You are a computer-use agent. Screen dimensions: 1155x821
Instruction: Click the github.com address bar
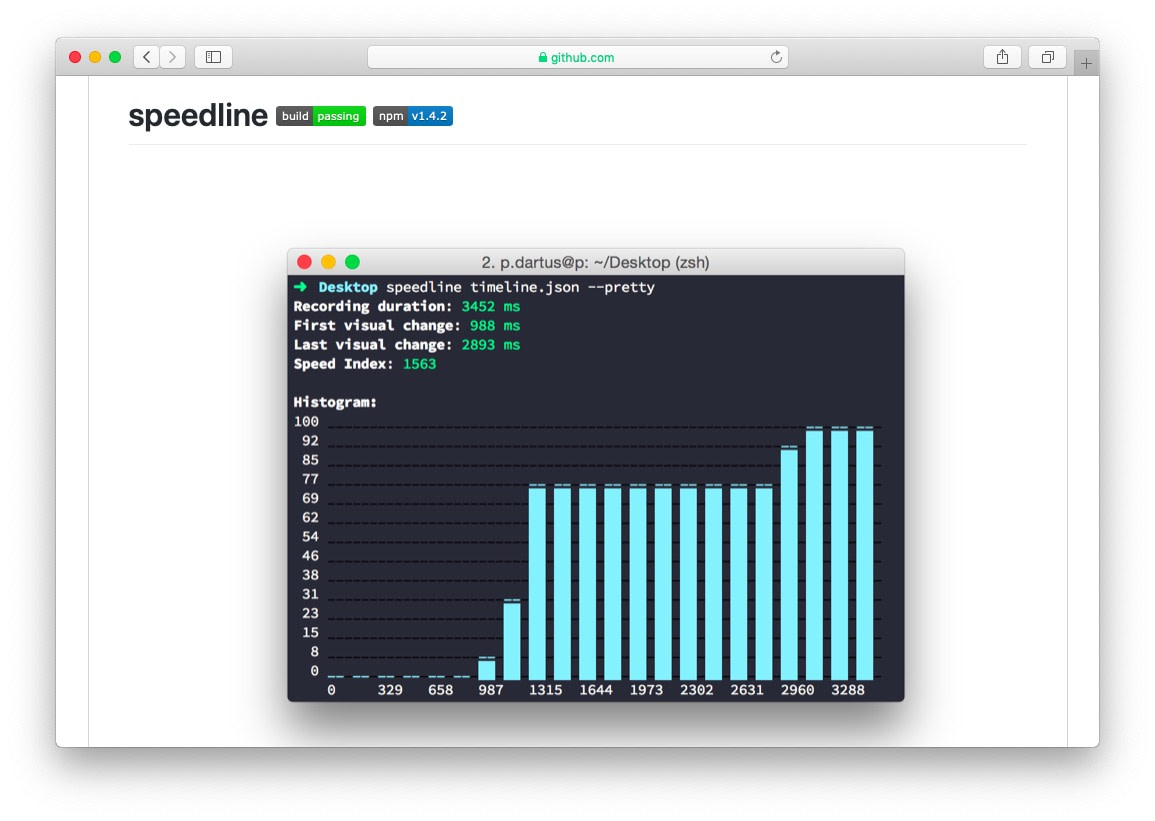click(x=578, y=57)
